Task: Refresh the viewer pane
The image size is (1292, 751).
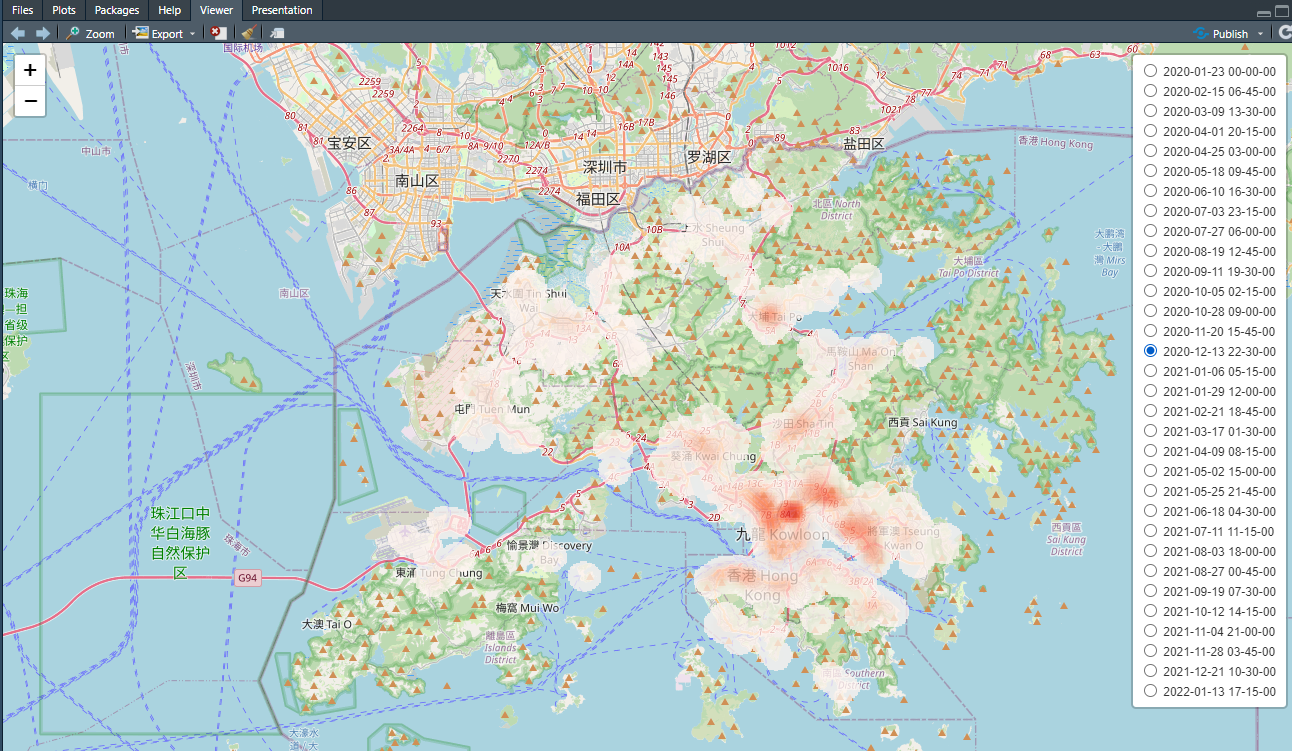Action: click(1284, 33)
